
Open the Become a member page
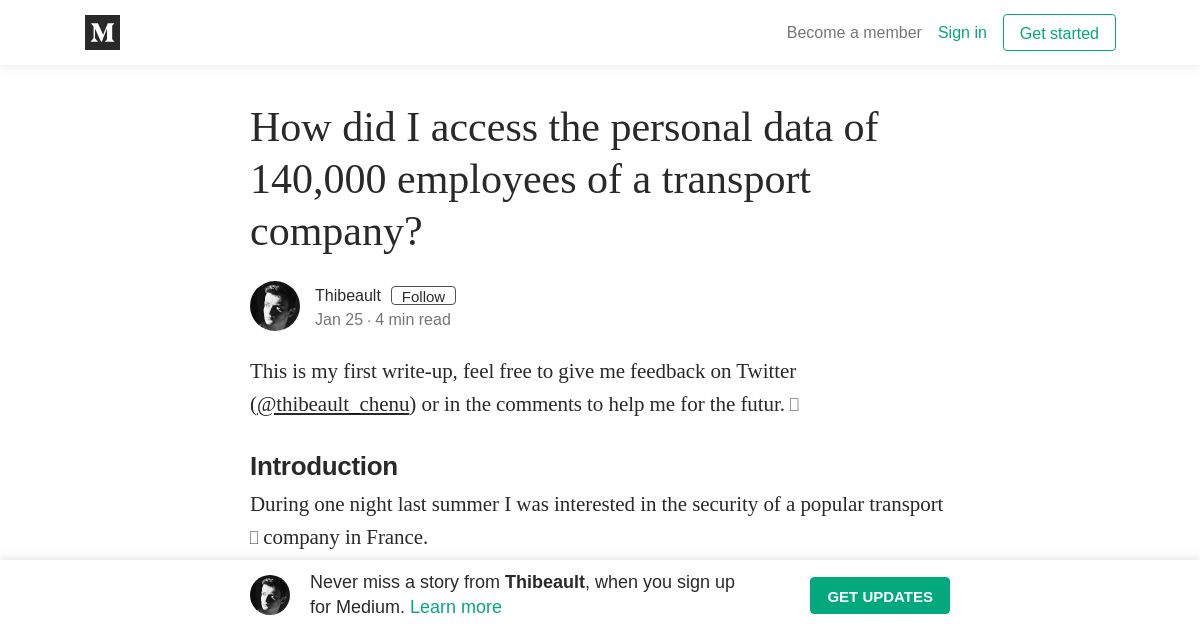click(854, 33)
